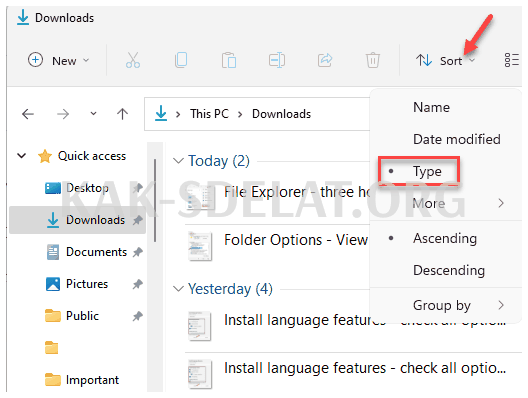This screenshot has width=528, height=398.
Task: Click the pin icon beside Public
Action: coord(137,316)
